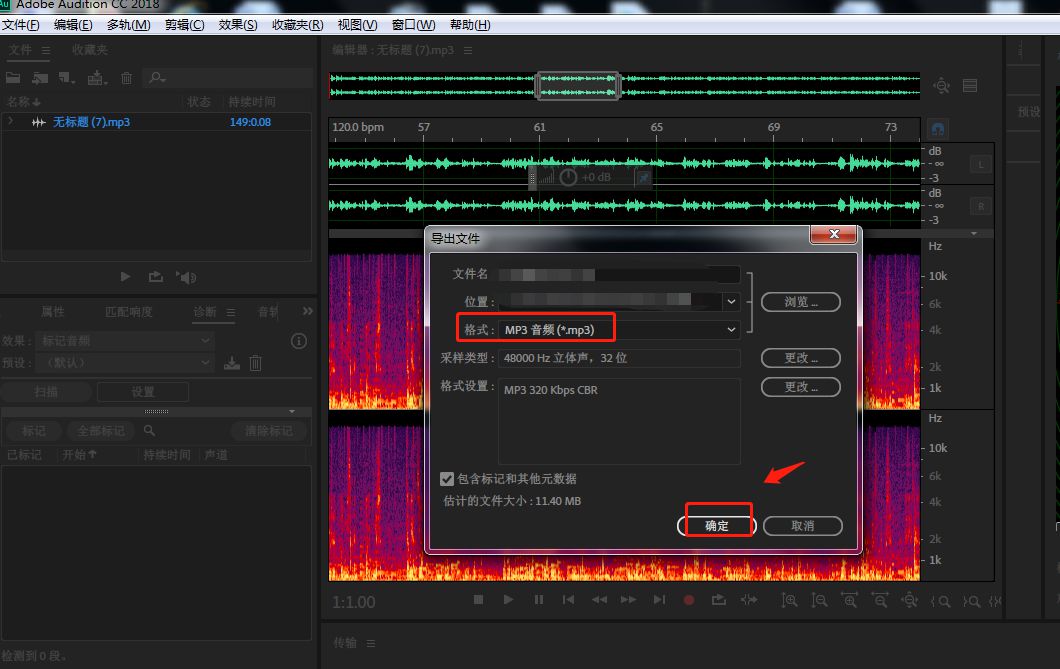Click the +0 dB volume knob on the HUD
This screenshot has height=669, width=1060.
[568, 177]
